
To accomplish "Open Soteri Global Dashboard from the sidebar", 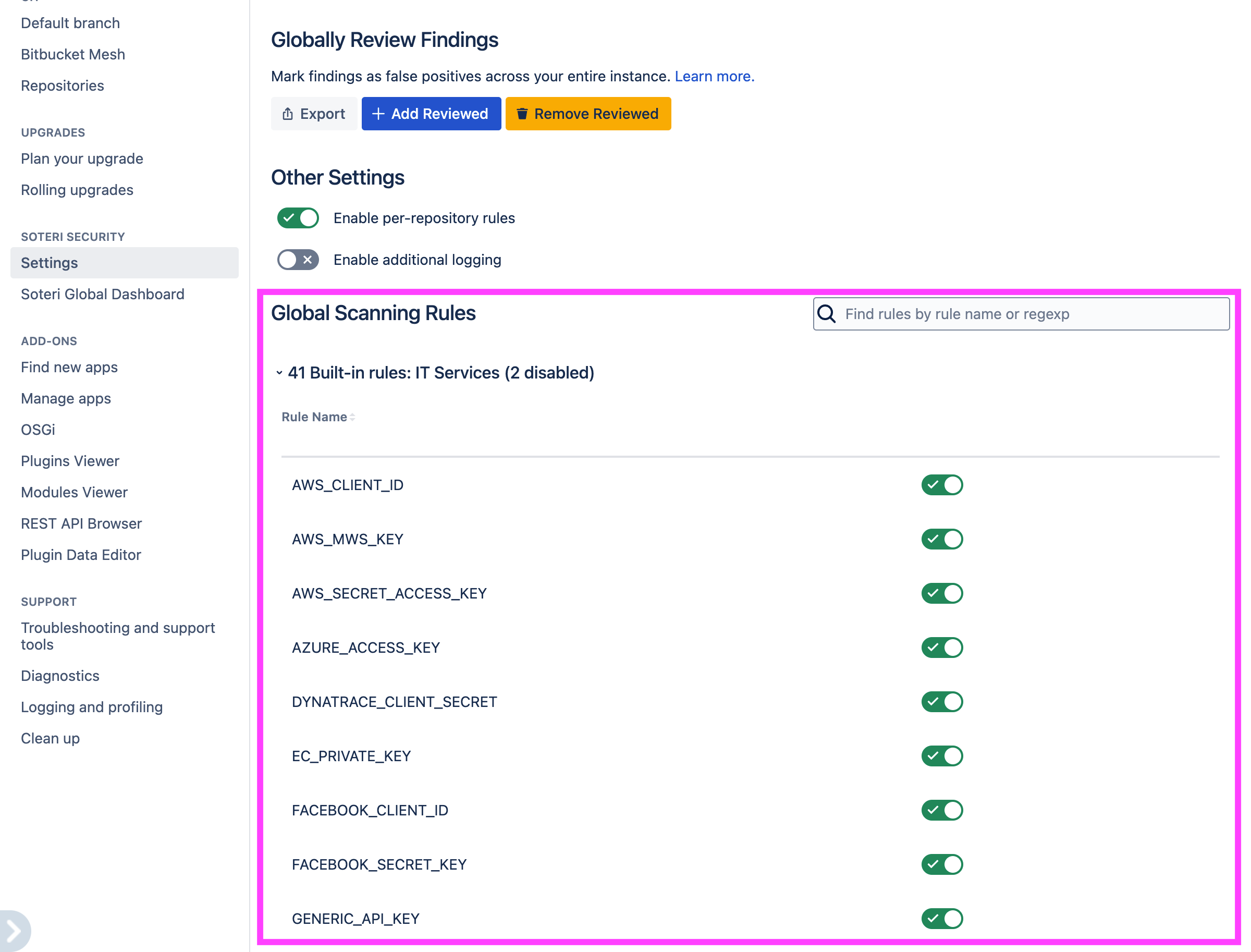I will [x=103, y=294].
